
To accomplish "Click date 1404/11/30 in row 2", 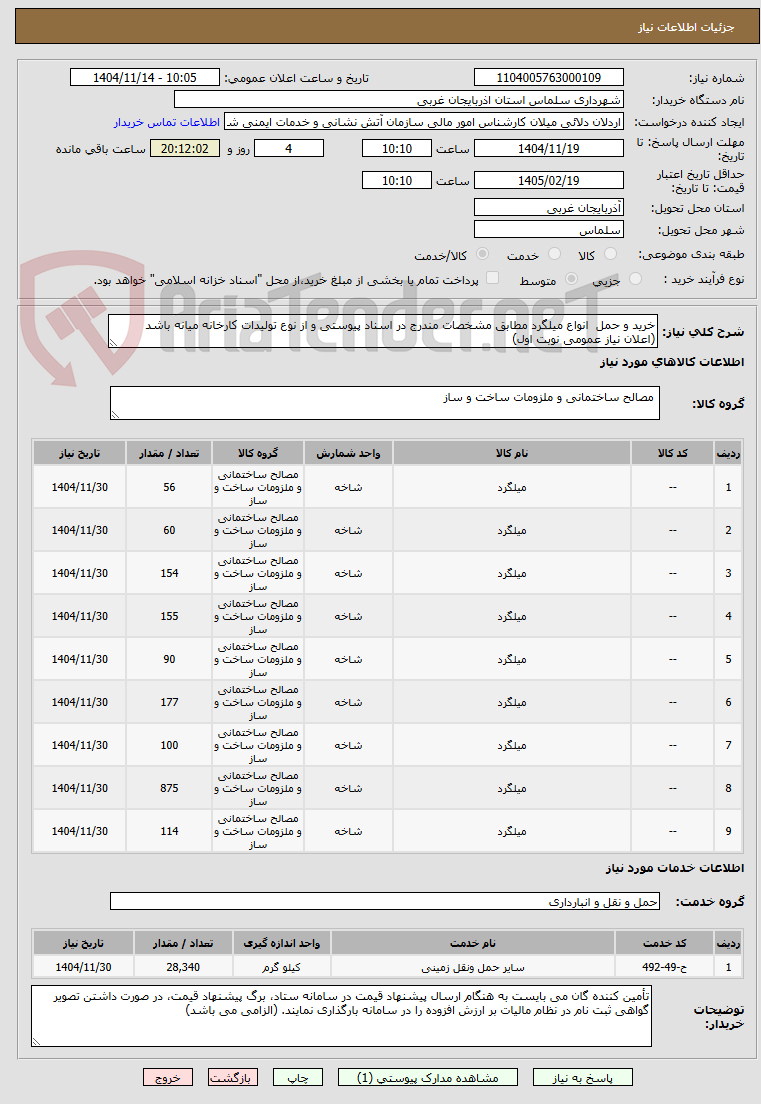I will pos(80,530).
